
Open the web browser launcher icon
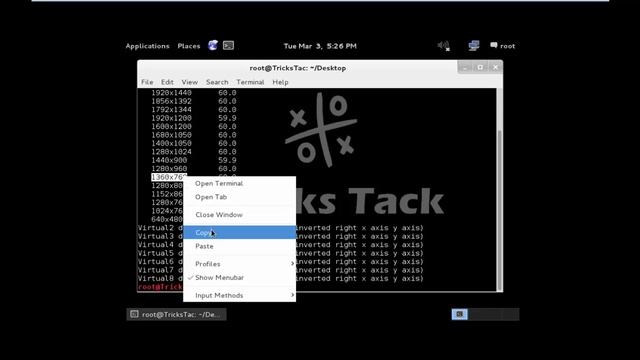click(x=213, y=45)
